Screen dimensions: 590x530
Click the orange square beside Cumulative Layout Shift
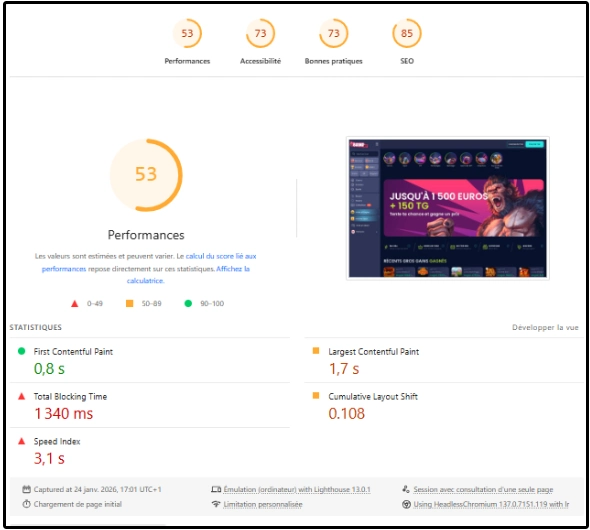click(x=316, y=395)
